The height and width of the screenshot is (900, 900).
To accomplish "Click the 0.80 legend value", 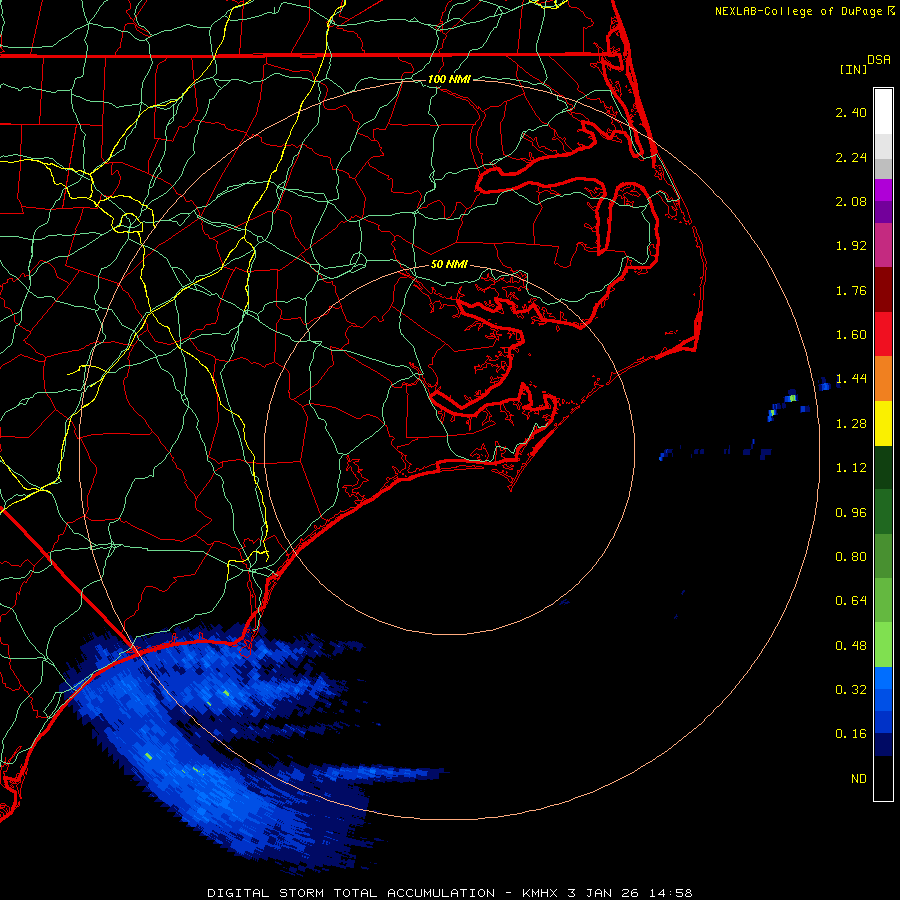I will tap(851, 557).
